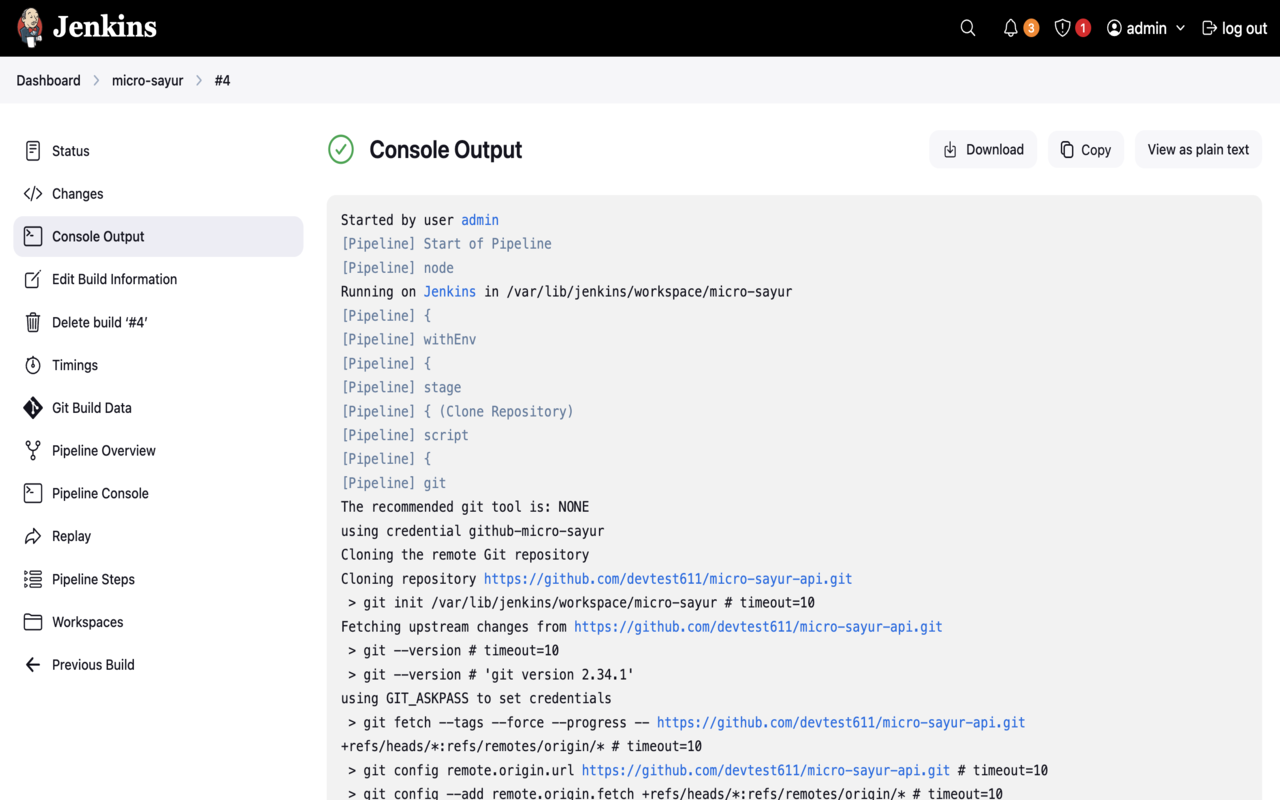This screenshot has height=800, width=1280.
Task: Select Console Output sidebar item
Action: (x=158, y=237)
